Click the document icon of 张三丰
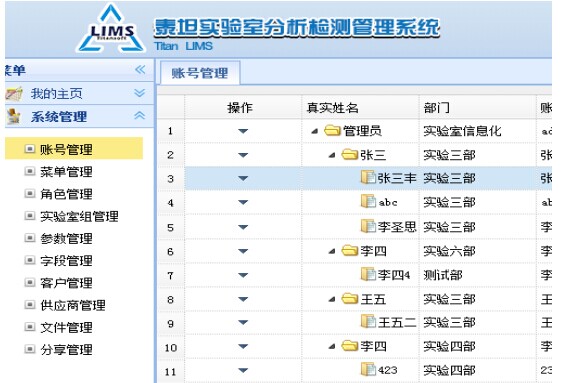The image size is (561, 383). 368,178
